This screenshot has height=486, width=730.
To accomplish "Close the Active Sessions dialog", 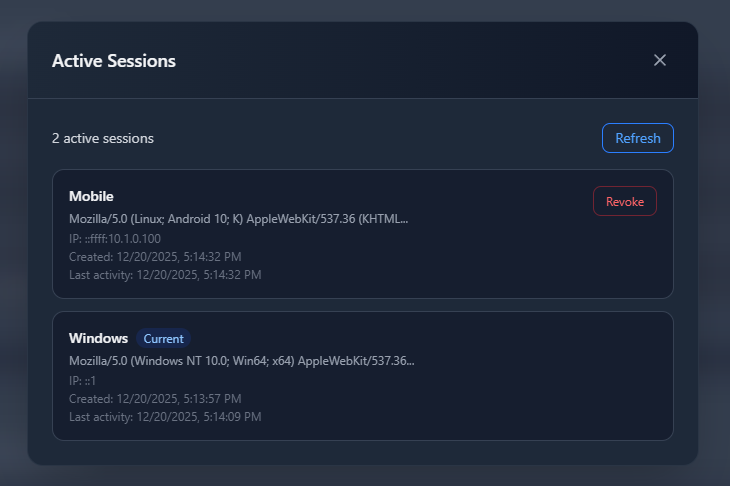I will click(660, 60).
